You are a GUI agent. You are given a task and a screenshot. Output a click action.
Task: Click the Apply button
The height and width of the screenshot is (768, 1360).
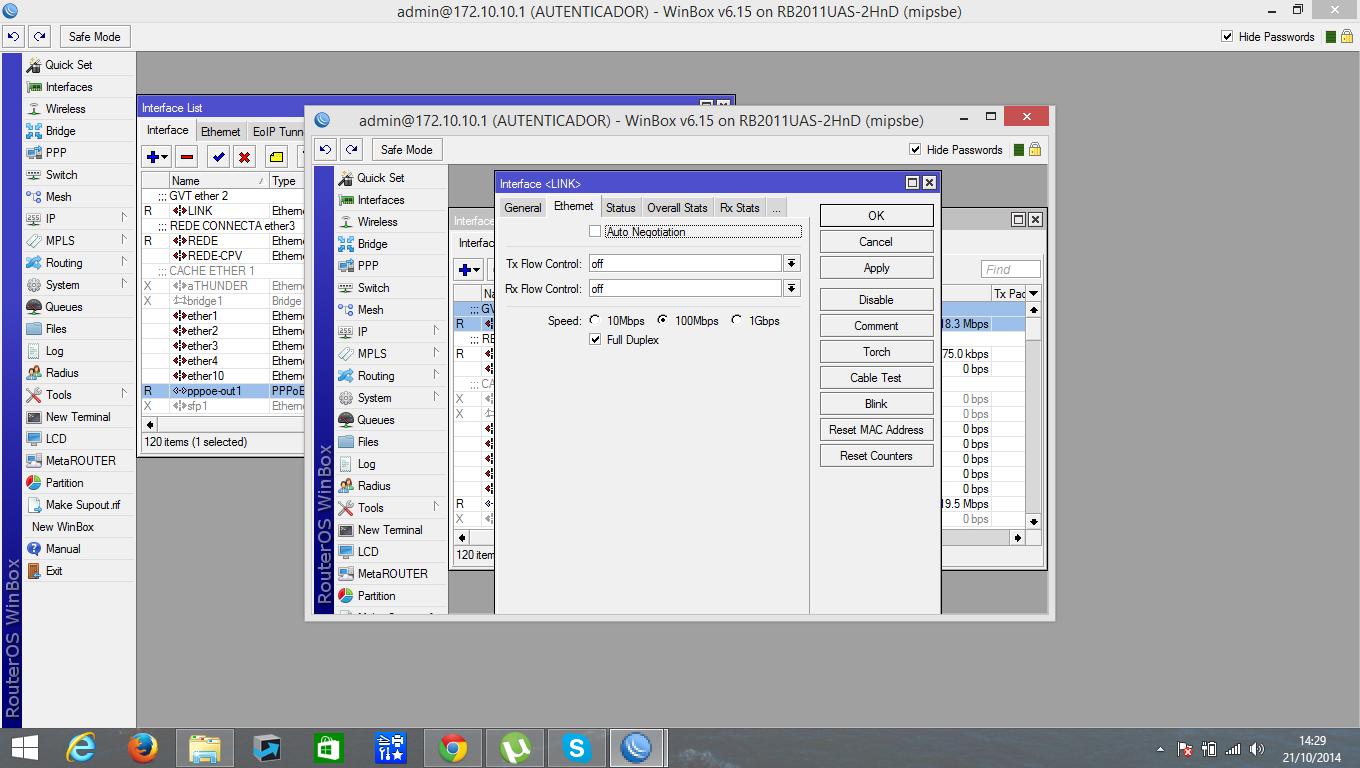(876, 268)
